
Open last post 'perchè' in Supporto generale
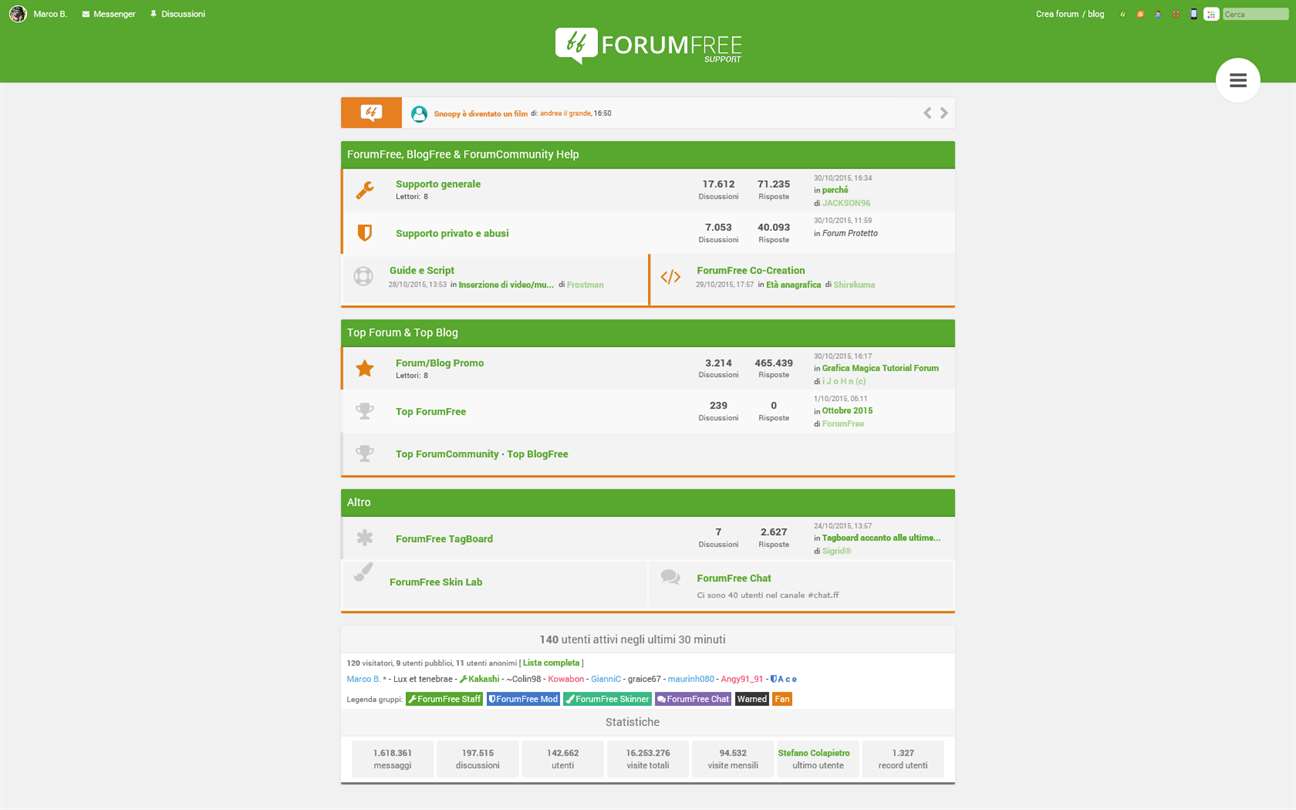coord(835,190)
